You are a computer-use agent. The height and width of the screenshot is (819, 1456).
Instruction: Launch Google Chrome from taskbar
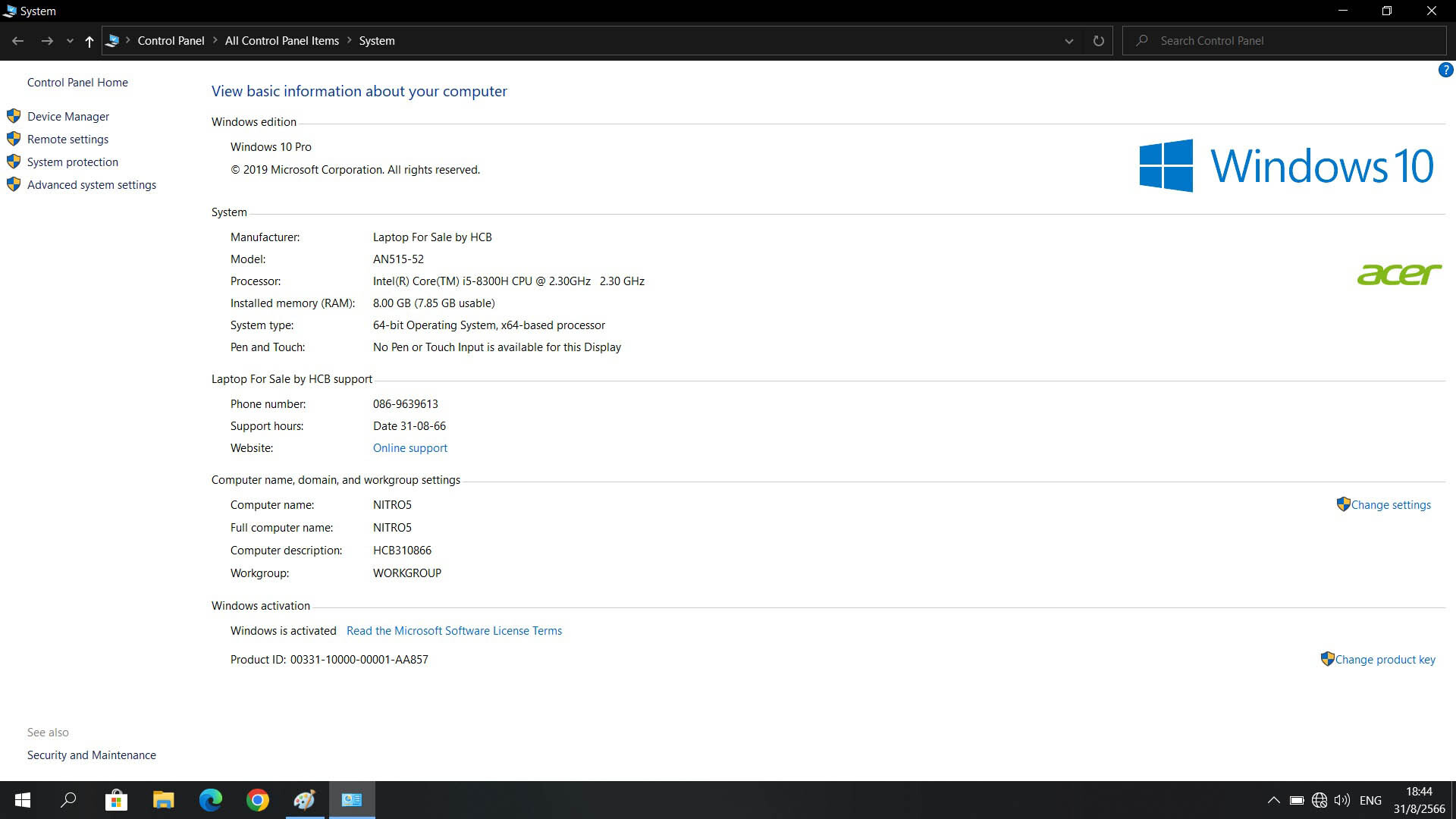click(258, 800)
